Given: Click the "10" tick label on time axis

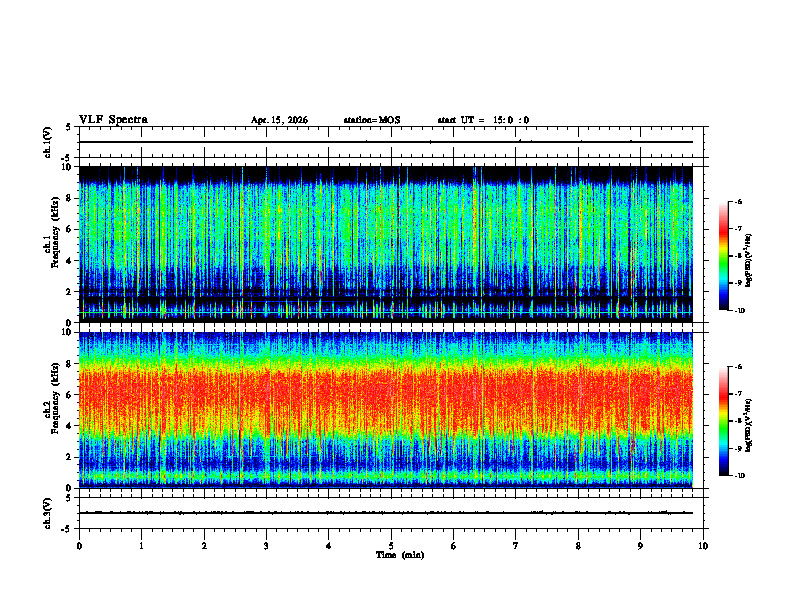Looking at the screenshot, I should 703,546.
